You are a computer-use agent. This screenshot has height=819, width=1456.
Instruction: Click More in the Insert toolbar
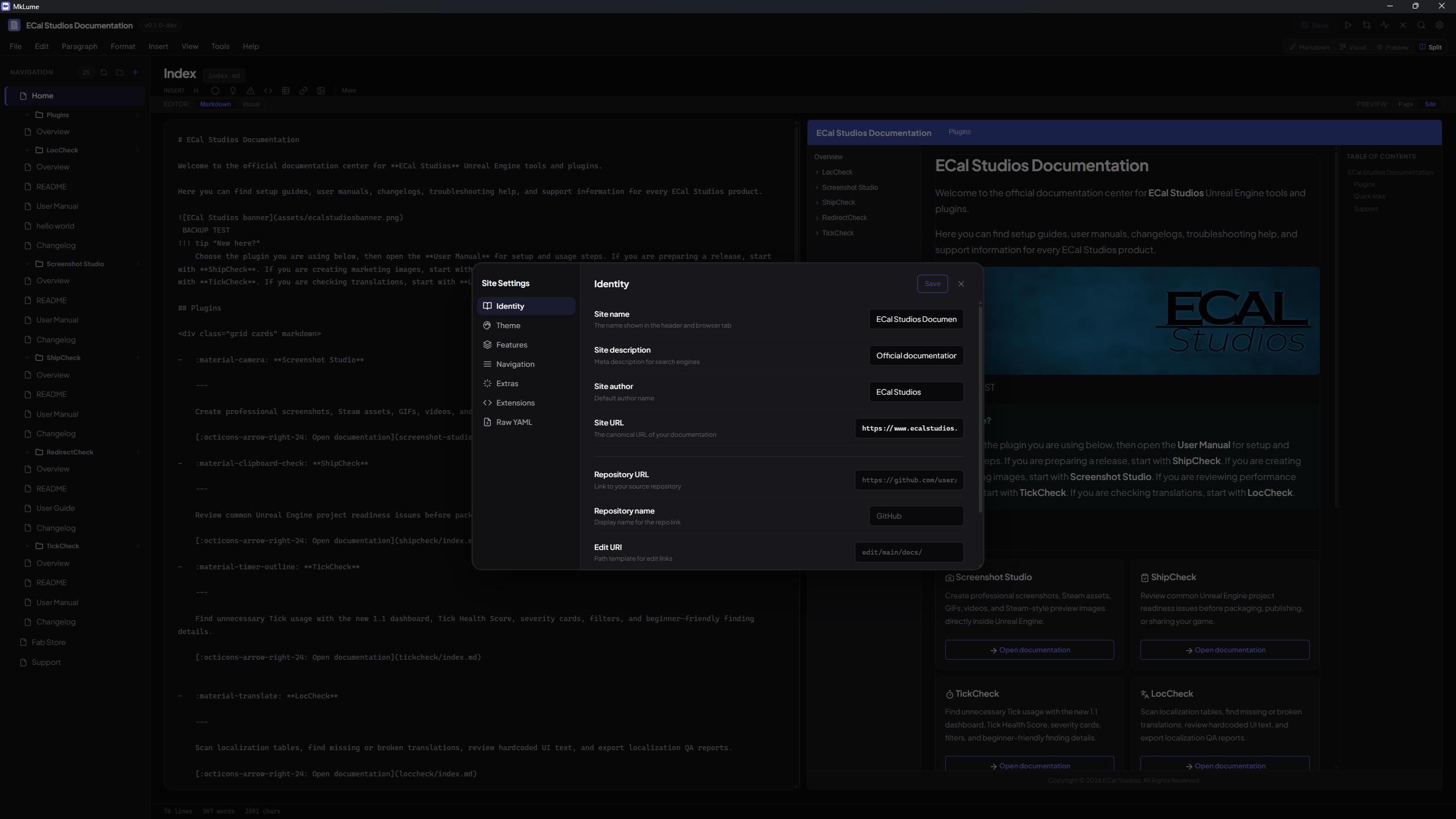349,90
